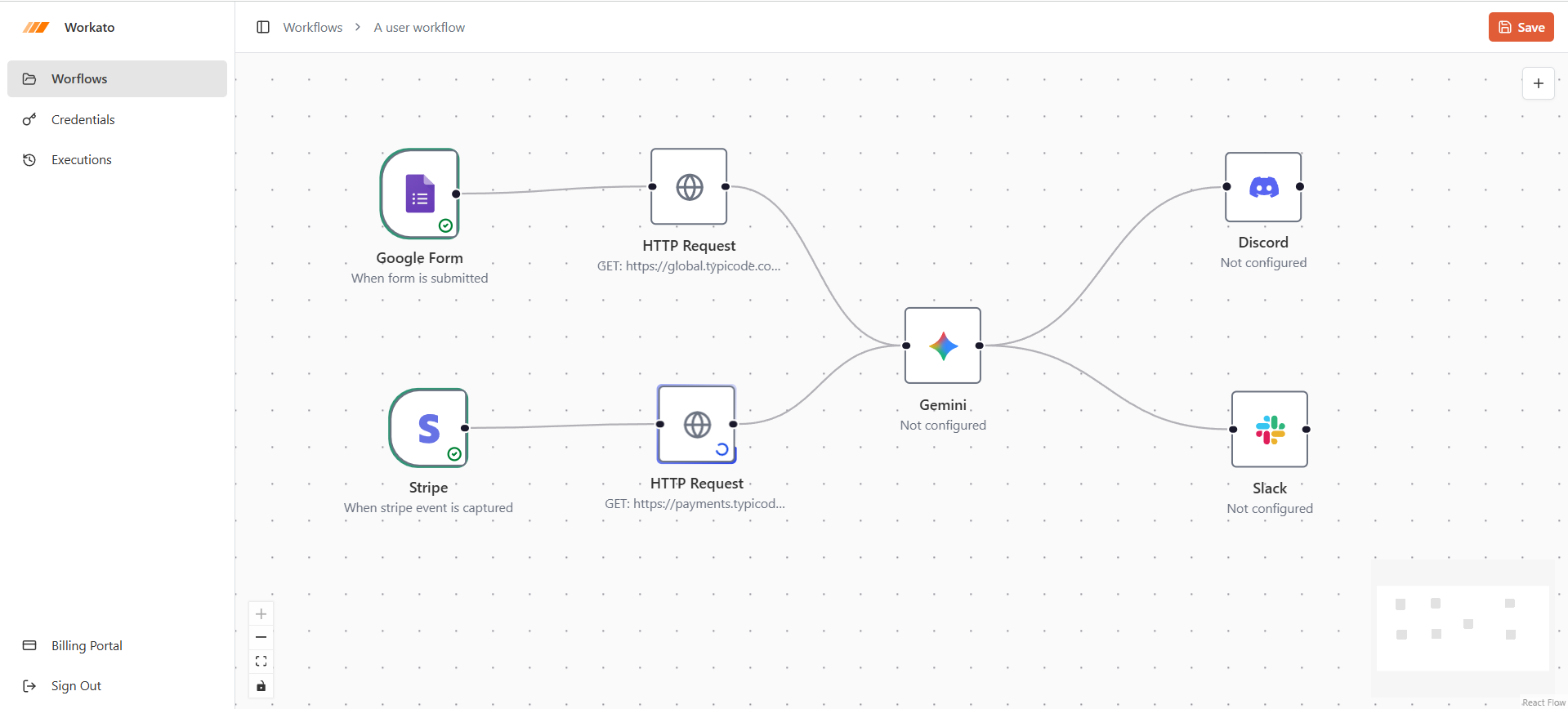Zoom out on the canvas
This screenshot has height=709, width=1568.
261,638
